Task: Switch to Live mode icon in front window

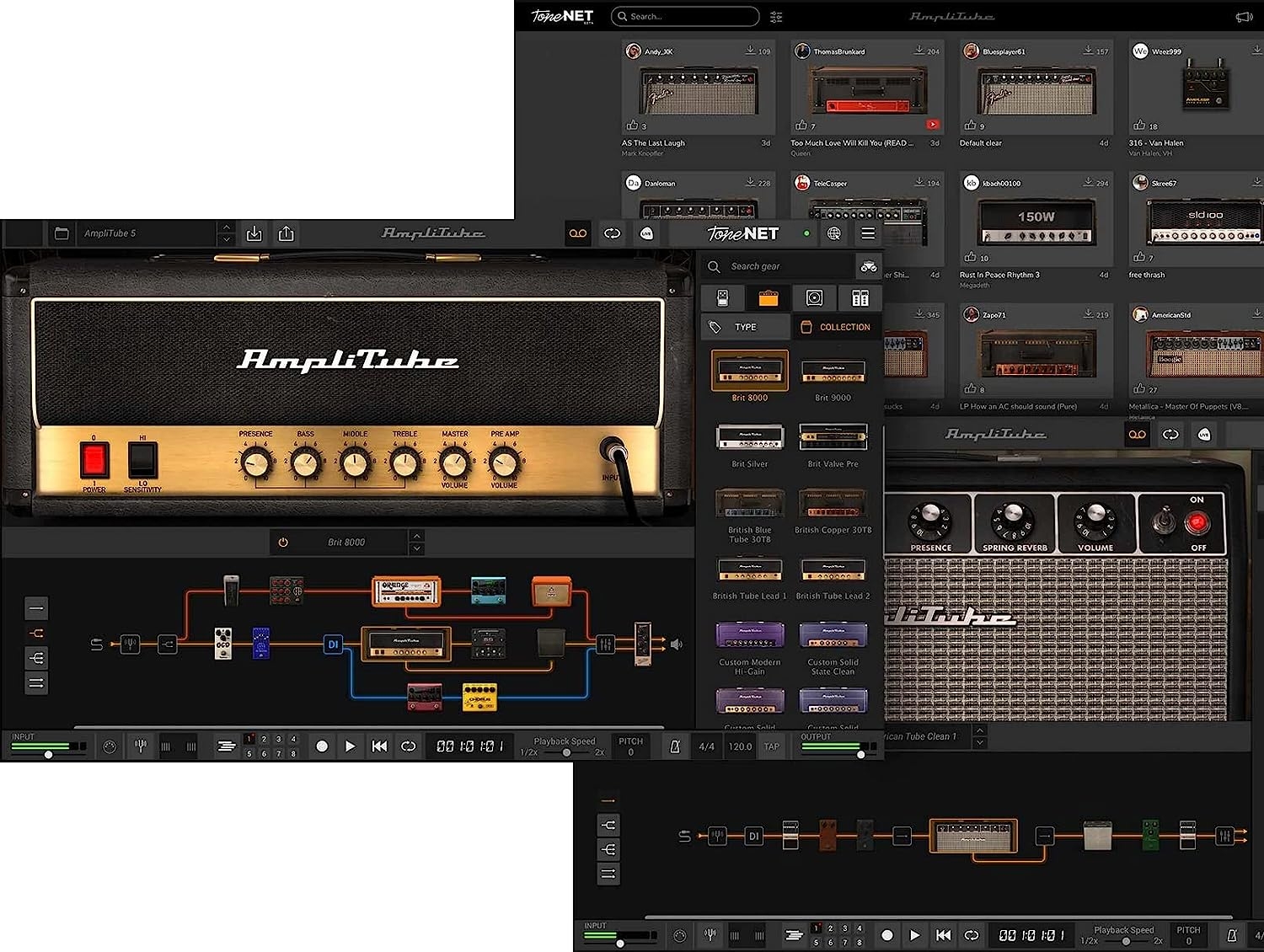Action: click(x=646, y=233)
